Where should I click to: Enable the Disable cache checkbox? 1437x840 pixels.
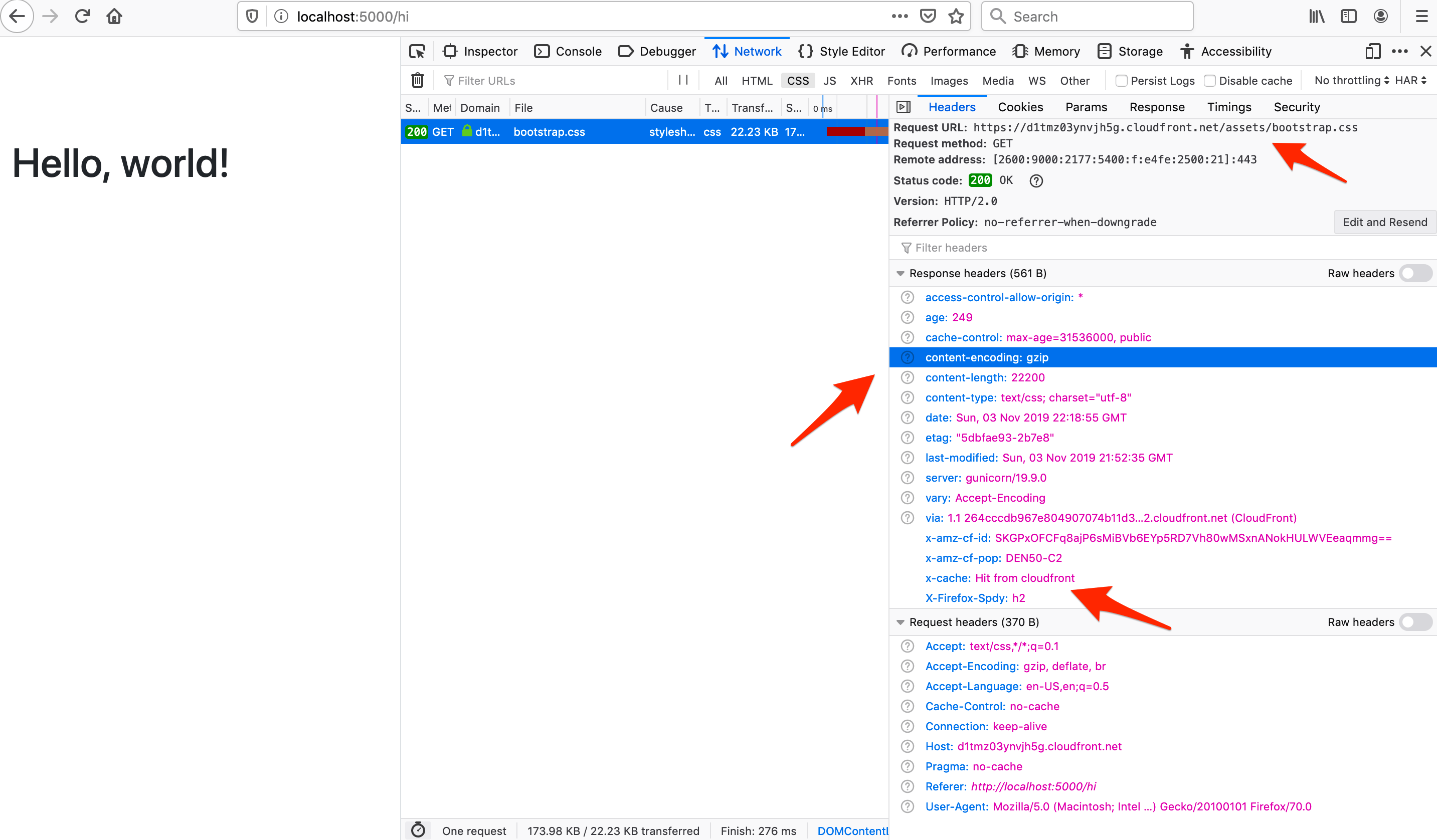point(1210,80)
